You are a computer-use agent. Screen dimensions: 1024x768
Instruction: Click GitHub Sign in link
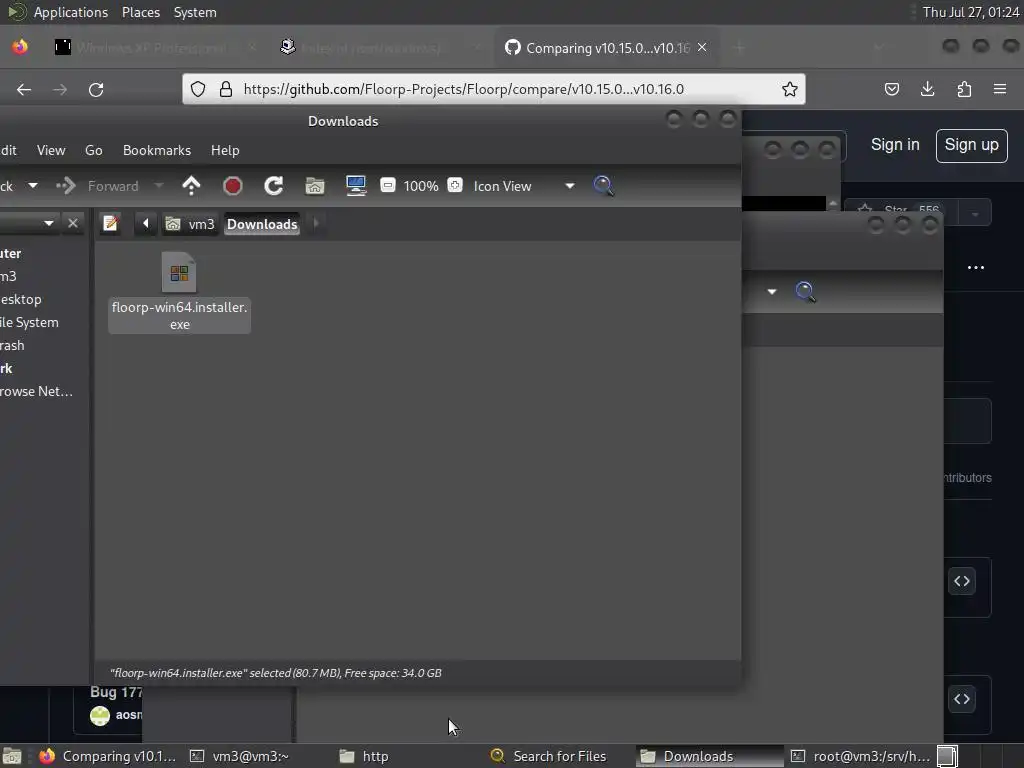[895, 145]
